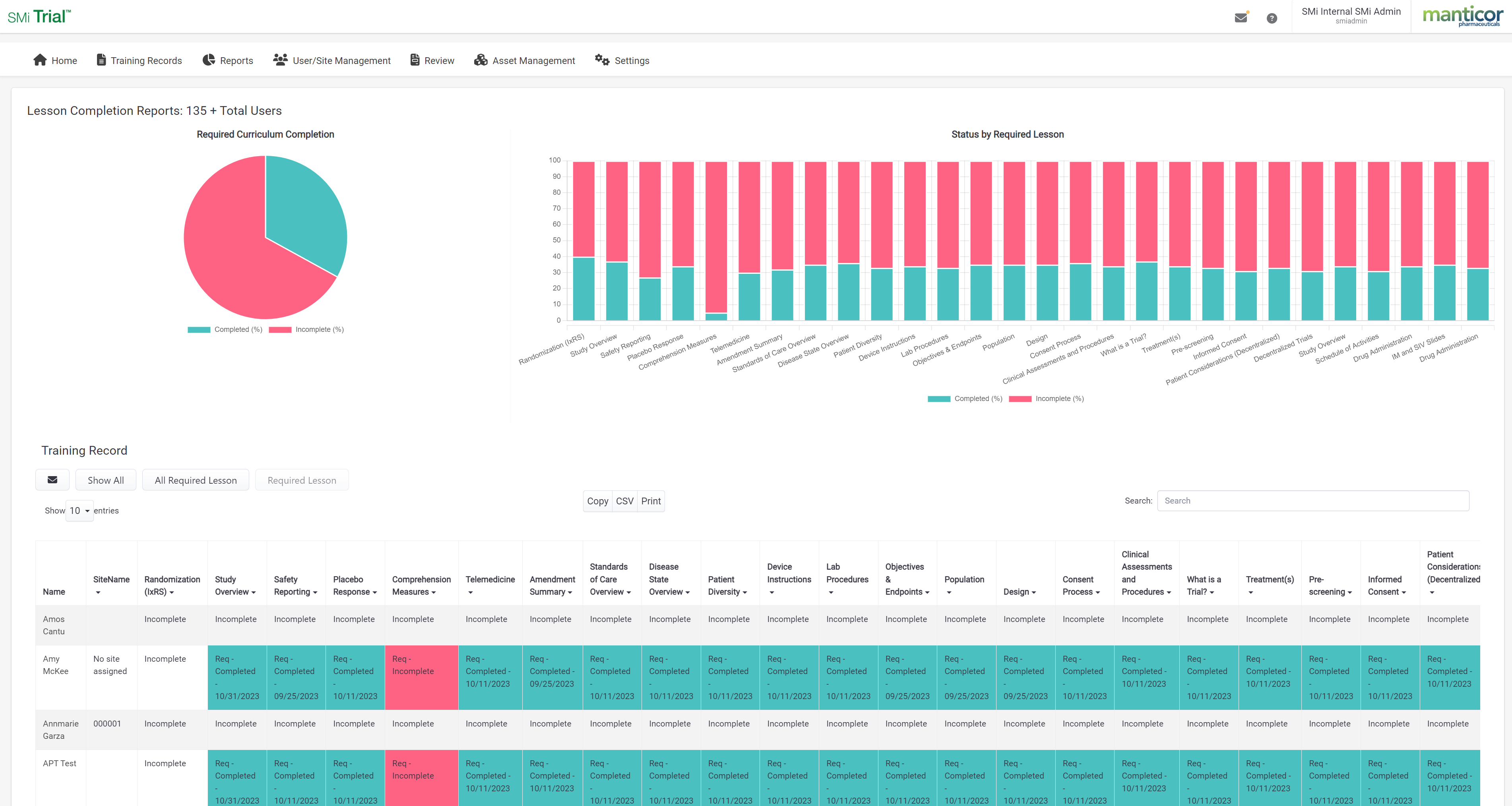Click the help question mark icon
Image resolution: width=1512 pixels, height=806 pixels.
point(1272,18)
